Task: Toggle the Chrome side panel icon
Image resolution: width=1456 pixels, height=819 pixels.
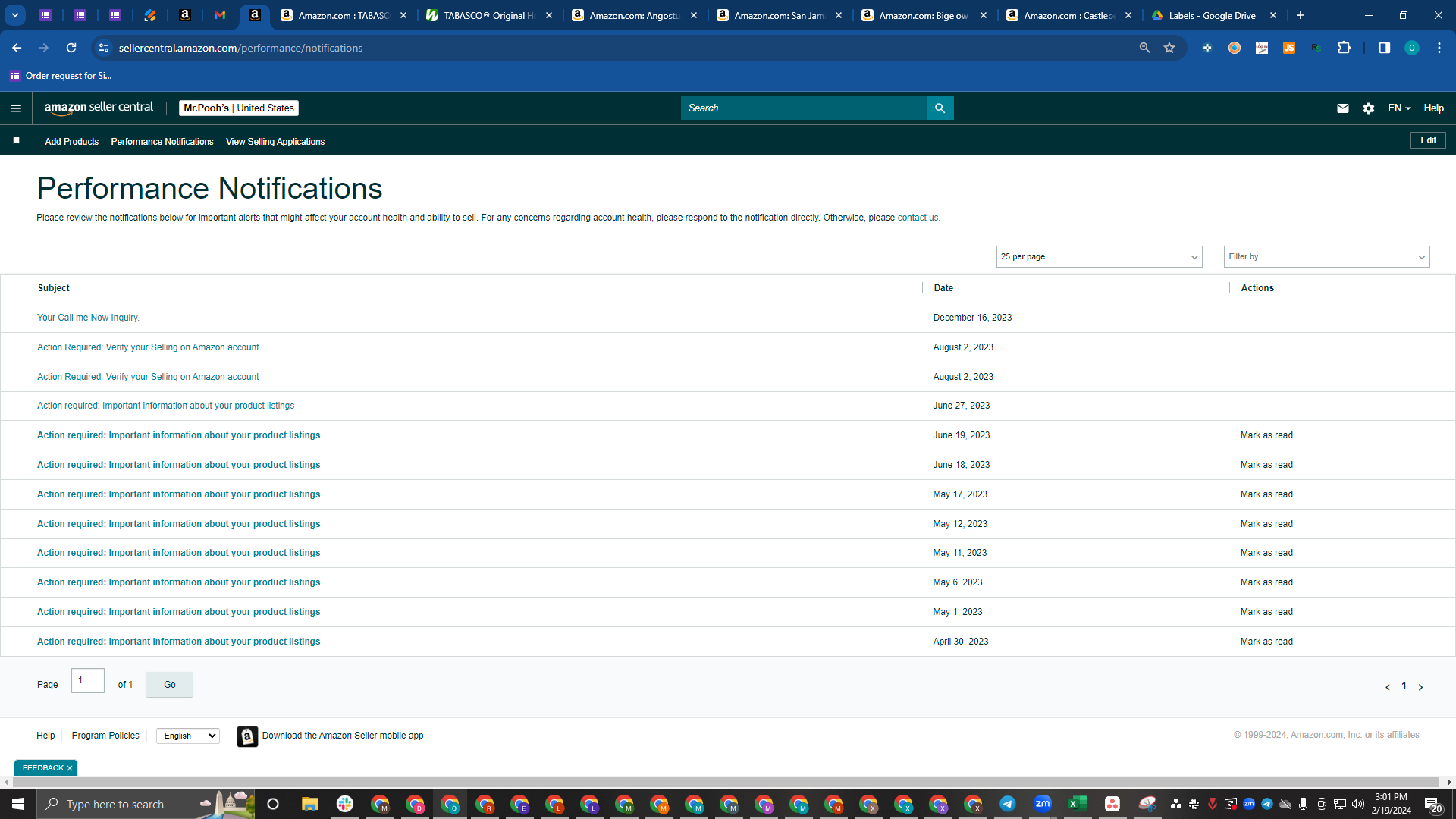Action: [x=1384, y=48]
